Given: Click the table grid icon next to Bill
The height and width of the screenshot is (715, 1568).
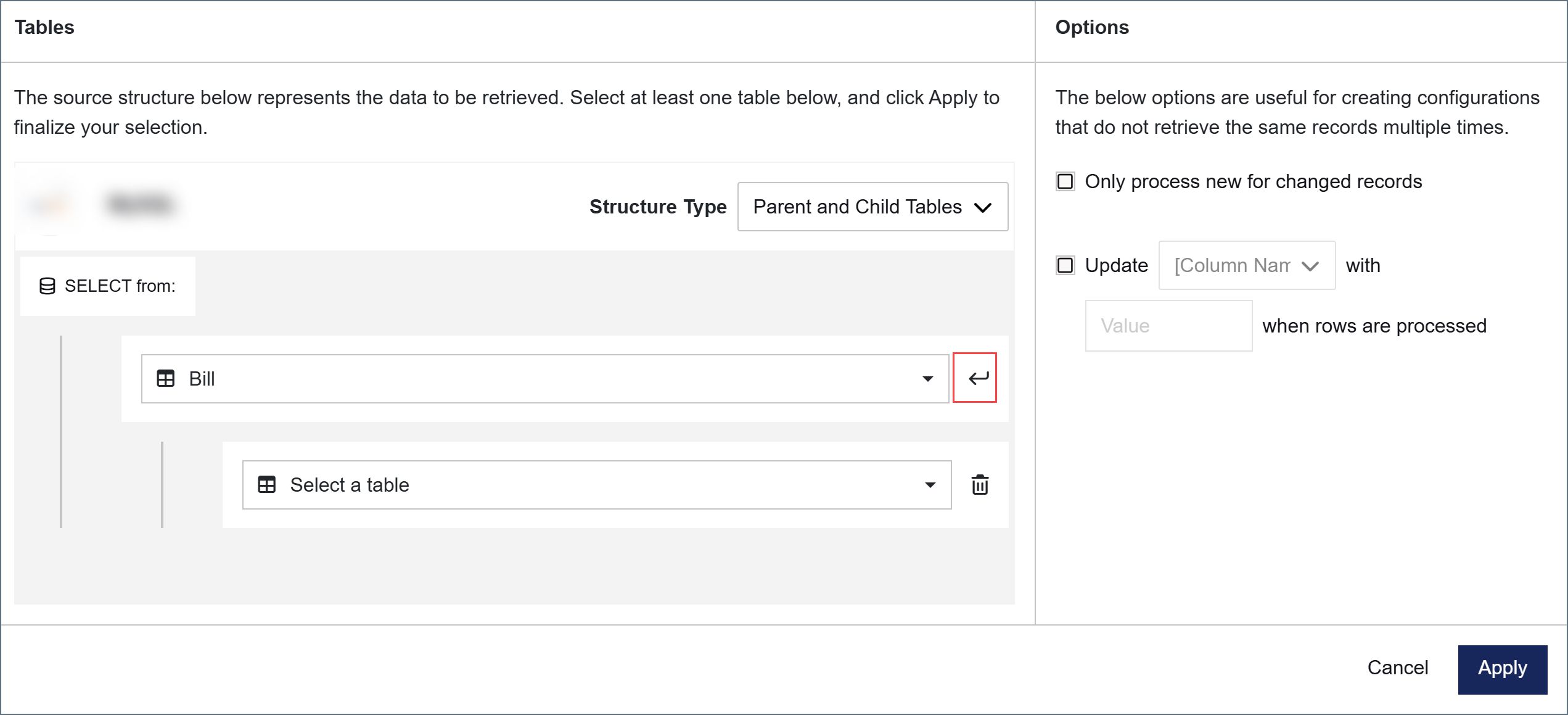Looking at the screenshot, I should pyautogui.click(x=166, y=378).
